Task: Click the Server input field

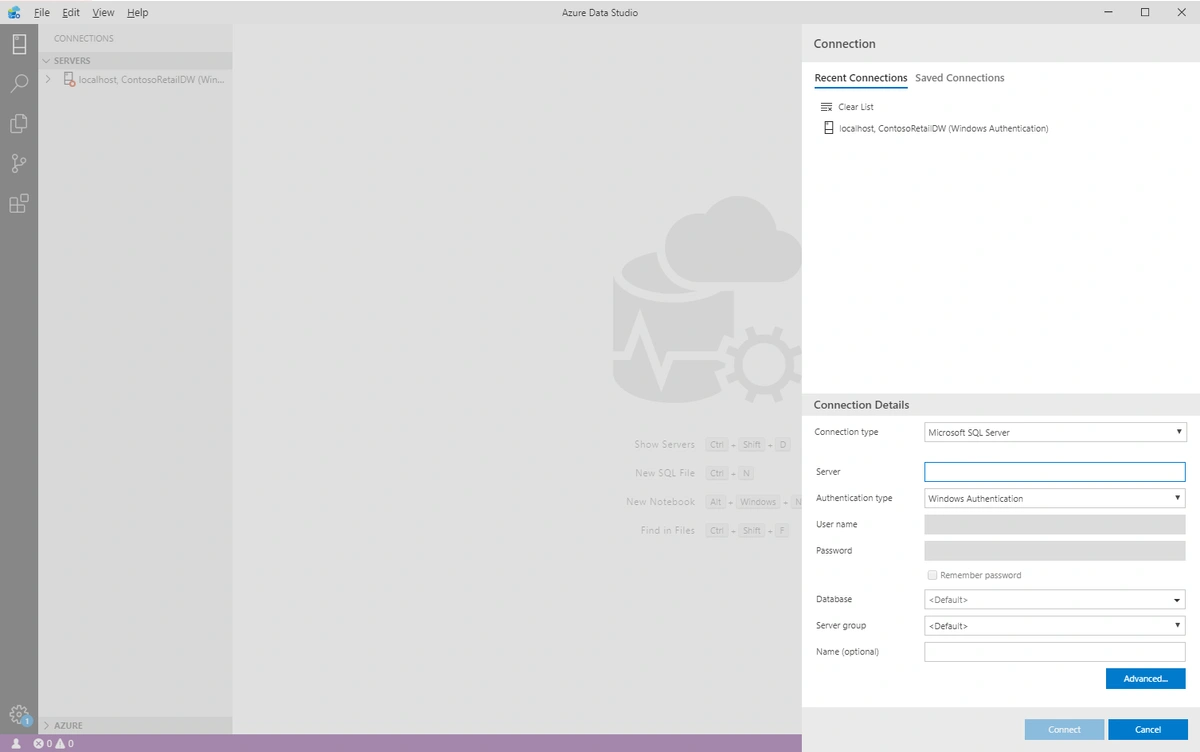Action: [1054, 472]
